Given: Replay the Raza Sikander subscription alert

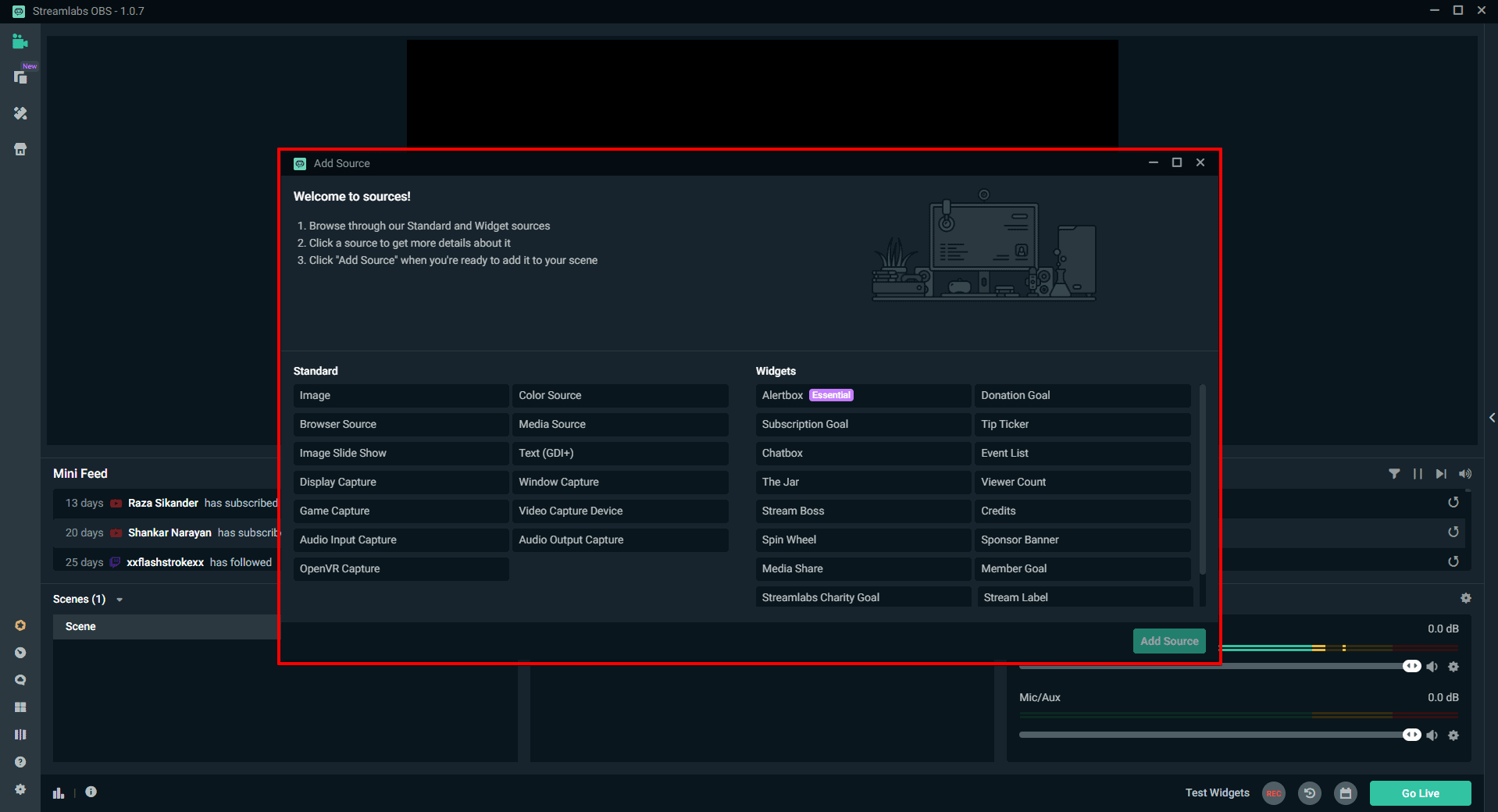Looking at the screenshot, I should pyautogui.click(x=1453, y=503).
